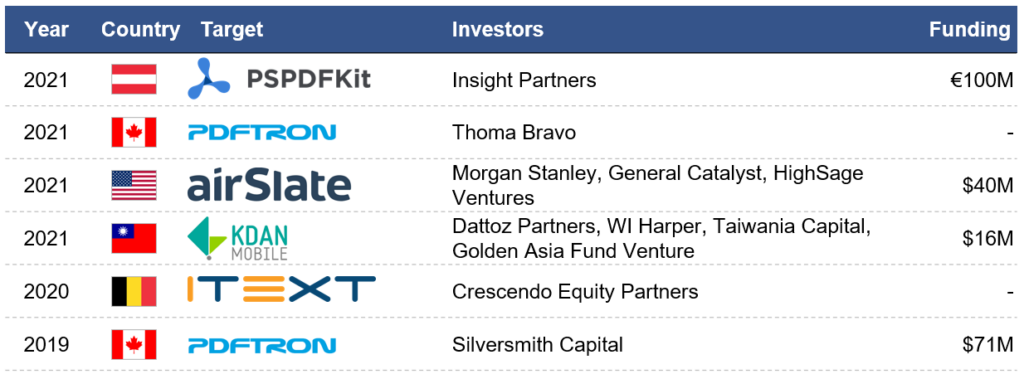Viewport: 1024px width, 374px height.
Task: Select the Silversmith Capital investor text
Action: pos(537,345)
